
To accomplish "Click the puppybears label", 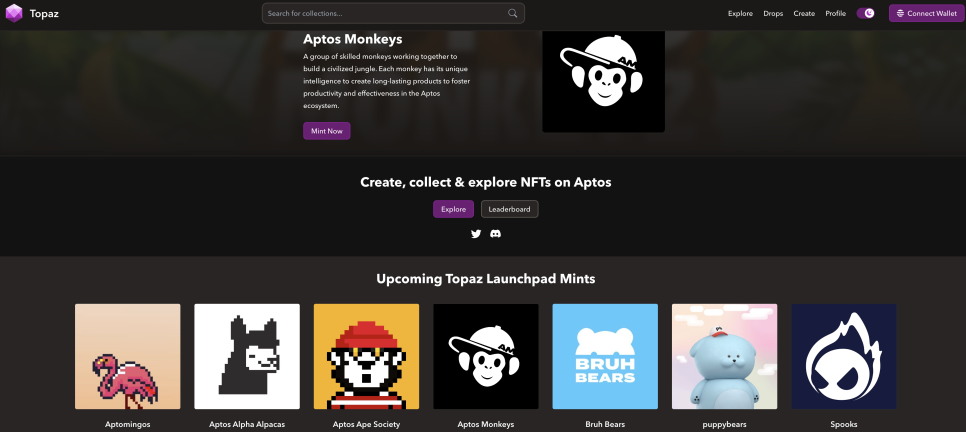I will (x=724, y=424).
